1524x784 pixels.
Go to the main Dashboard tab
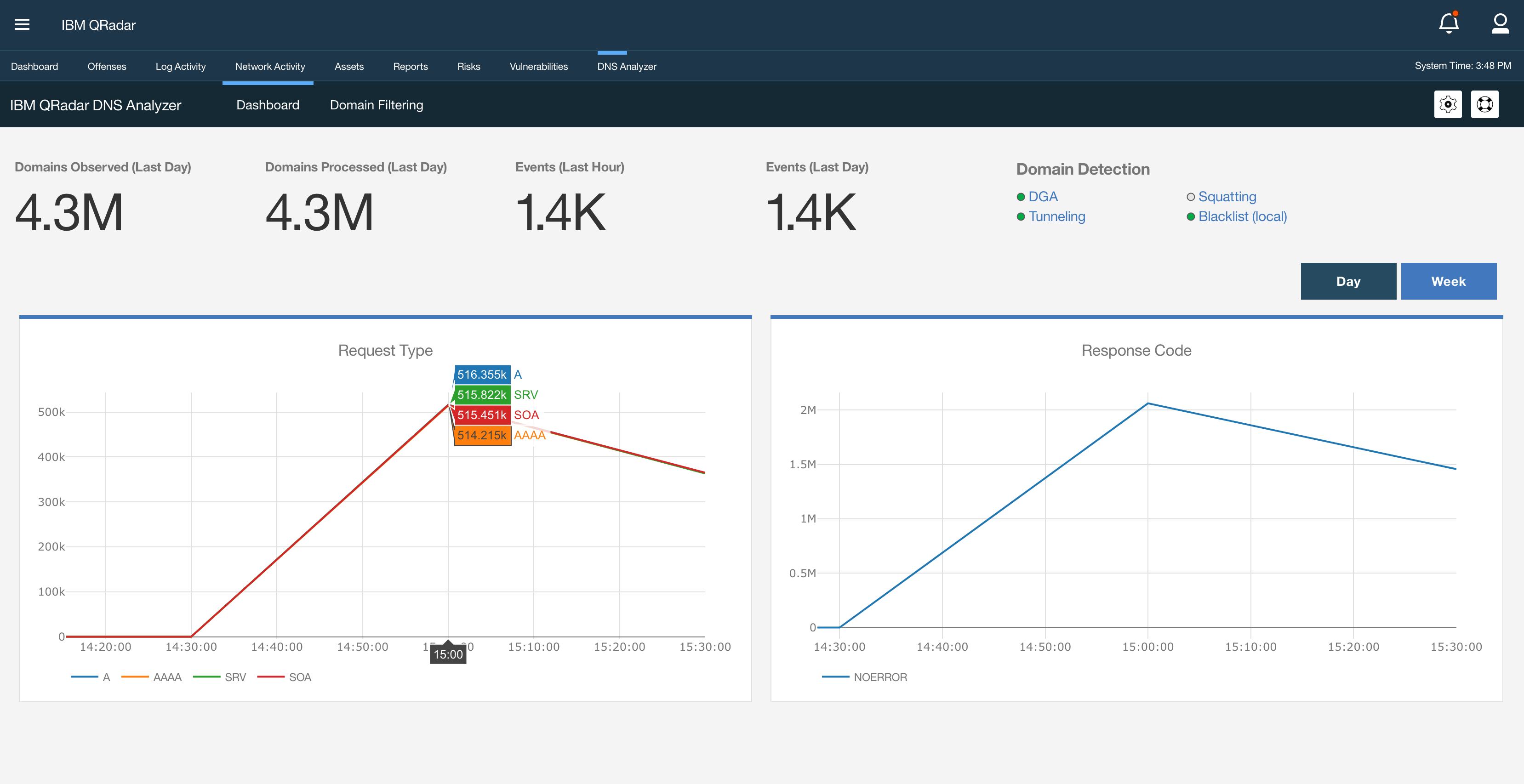pos(34,66)
